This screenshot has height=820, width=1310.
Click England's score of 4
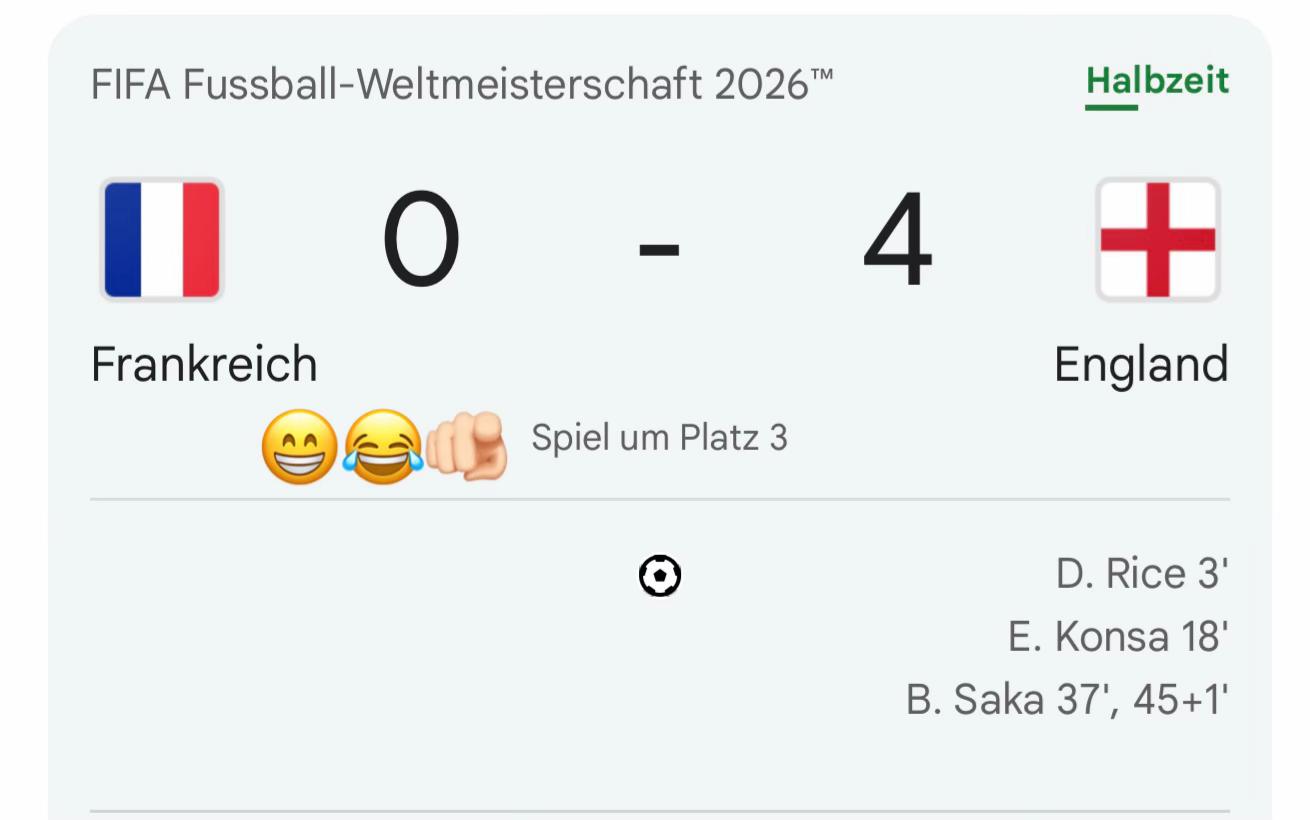898,241
